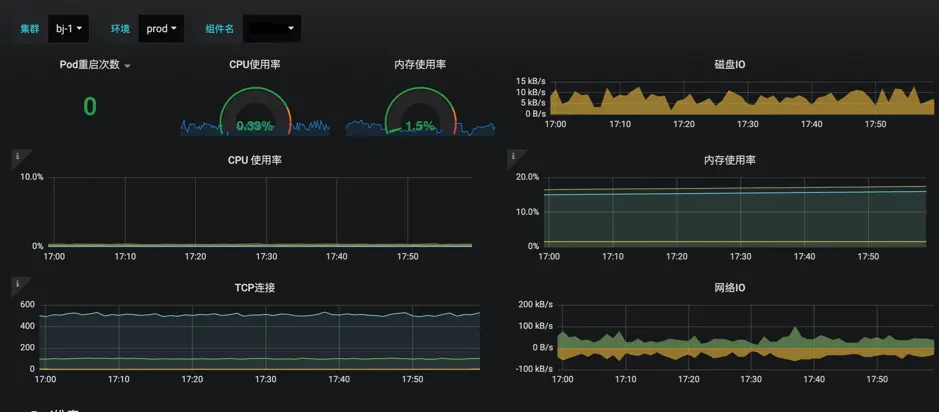Click 17:20 time label in TCP连接 graph

[x=192, y=380]
